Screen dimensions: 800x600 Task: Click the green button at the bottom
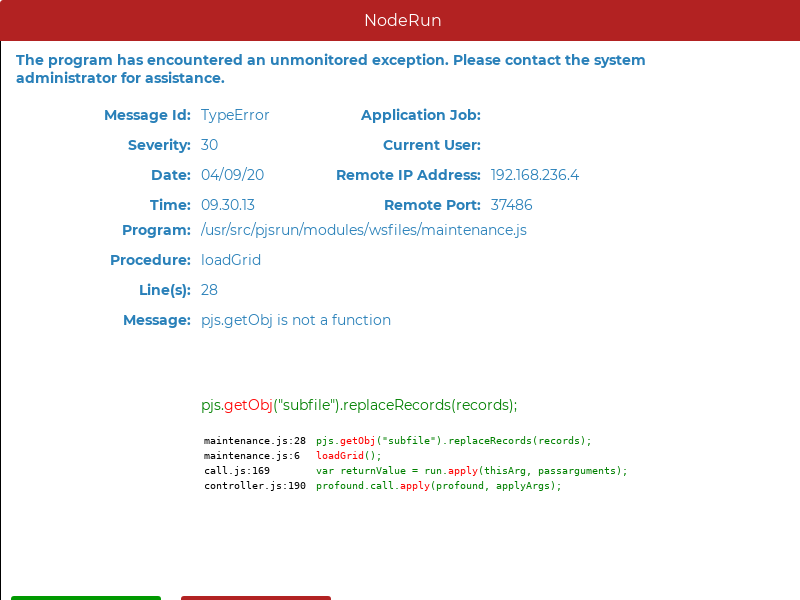coord(86,597)
